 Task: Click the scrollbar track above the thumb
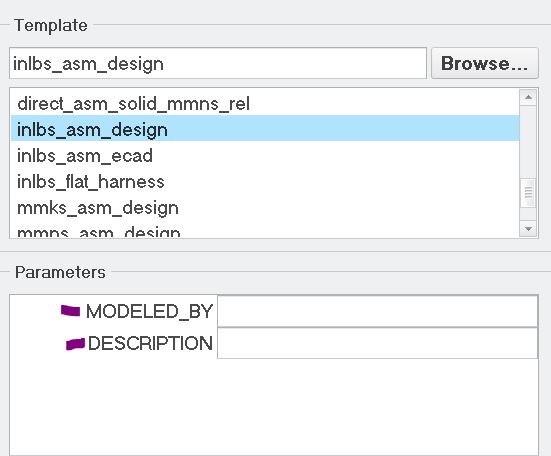point(528,142)
